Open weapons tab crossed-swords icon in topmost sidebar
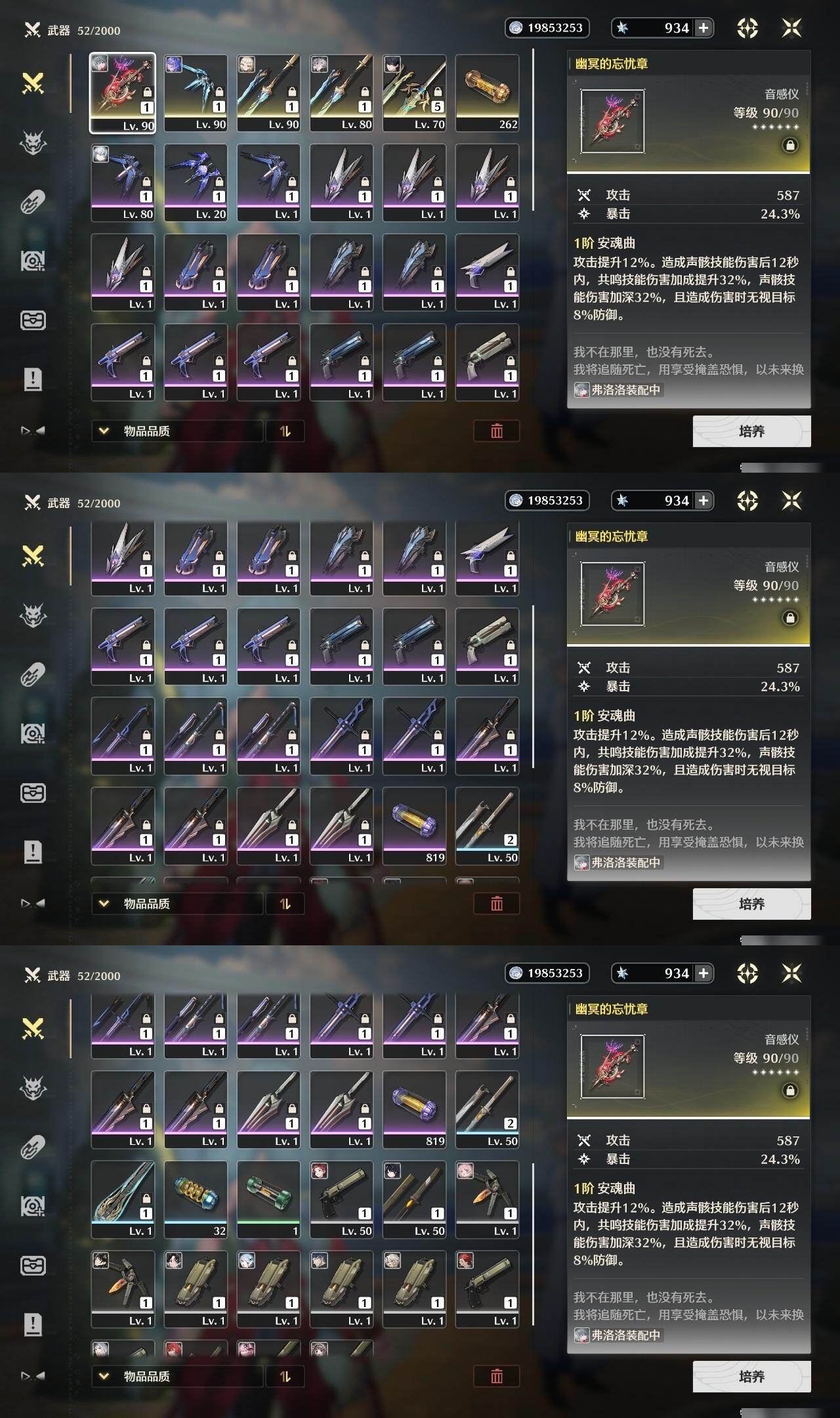This screenshot has height=1418, width=840. click(x=33, y=84)
